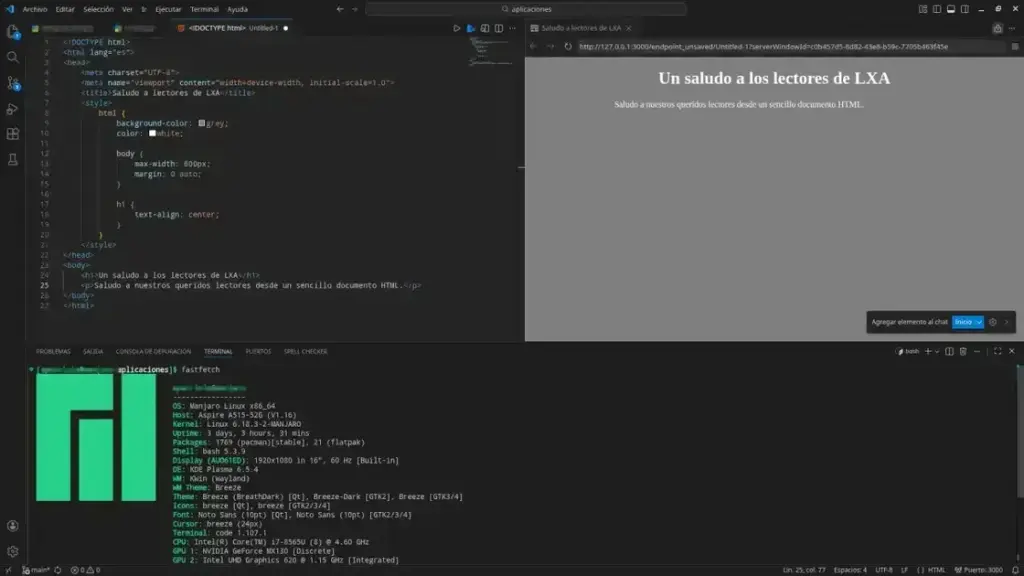Select indentation Espacios: 4 in status bar

(850, 570)
